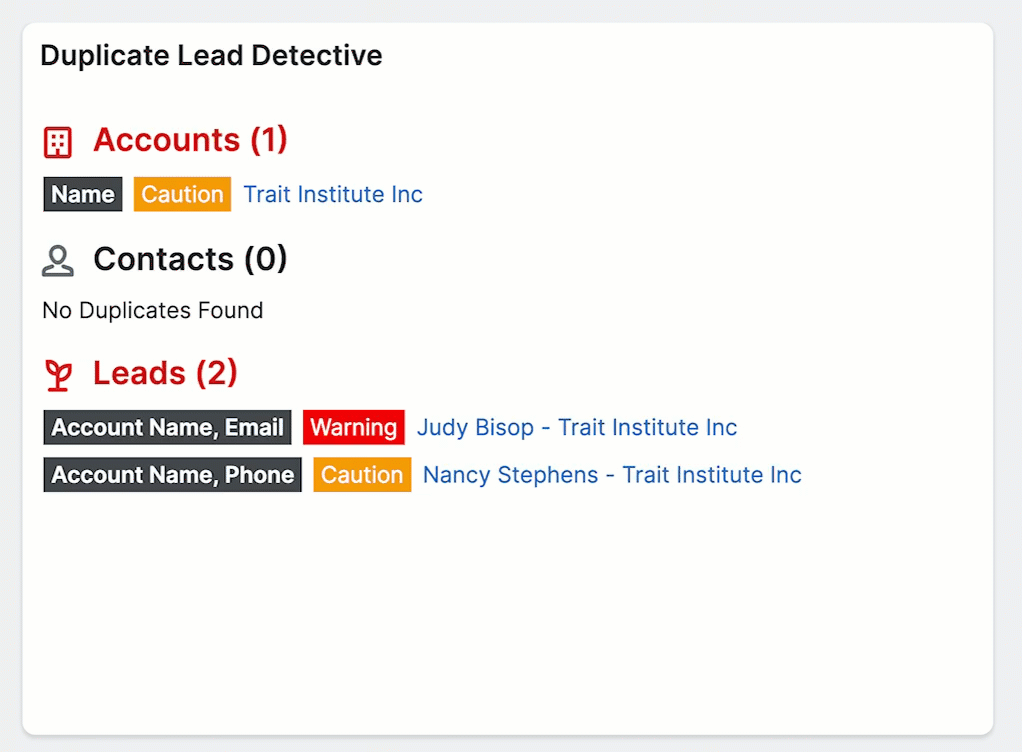Click the word Leads in the heading

point(139,373)
